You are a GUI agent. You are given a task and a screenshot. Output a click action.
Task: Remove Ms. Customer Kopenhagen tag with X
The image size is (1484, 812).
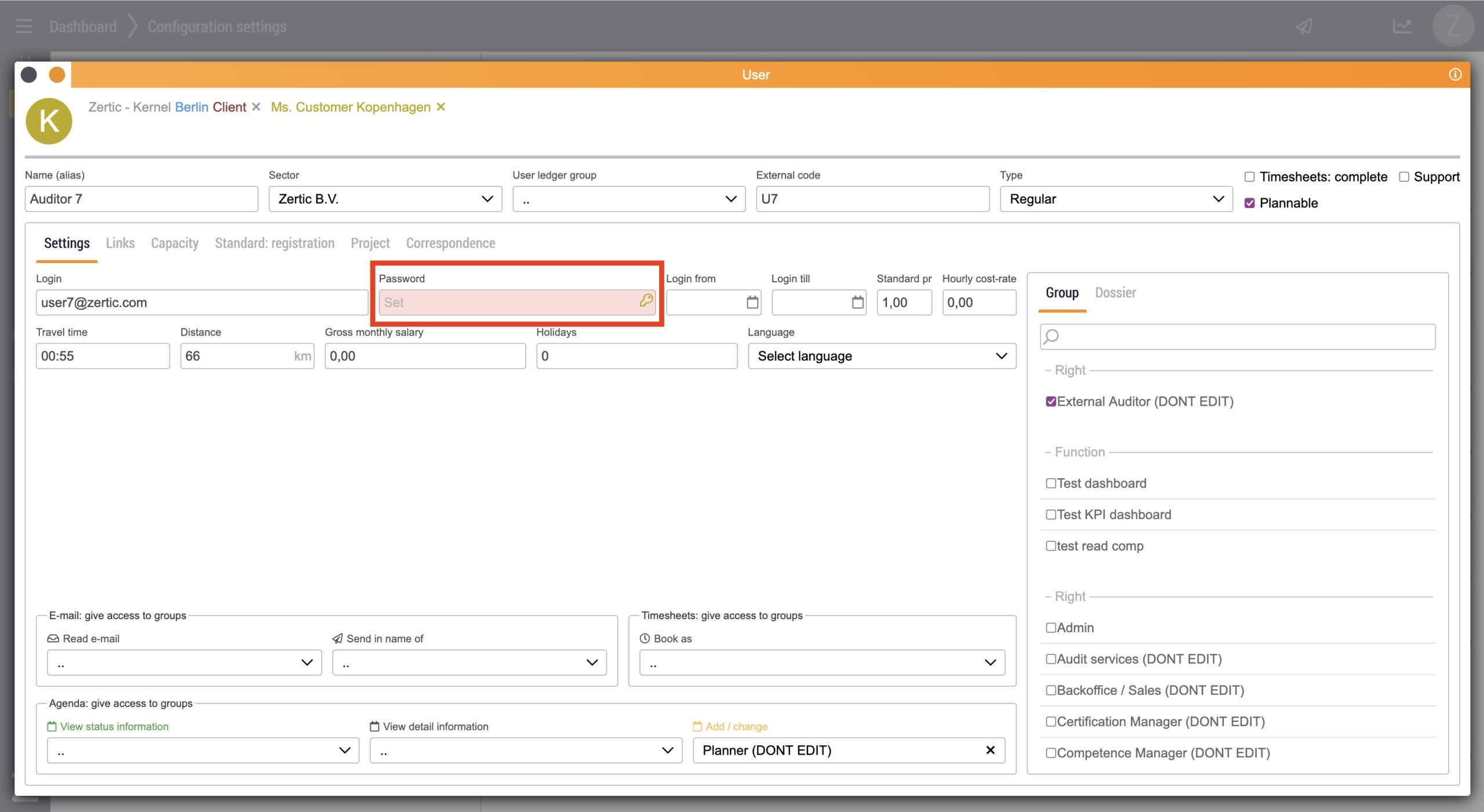coord(441,107)
